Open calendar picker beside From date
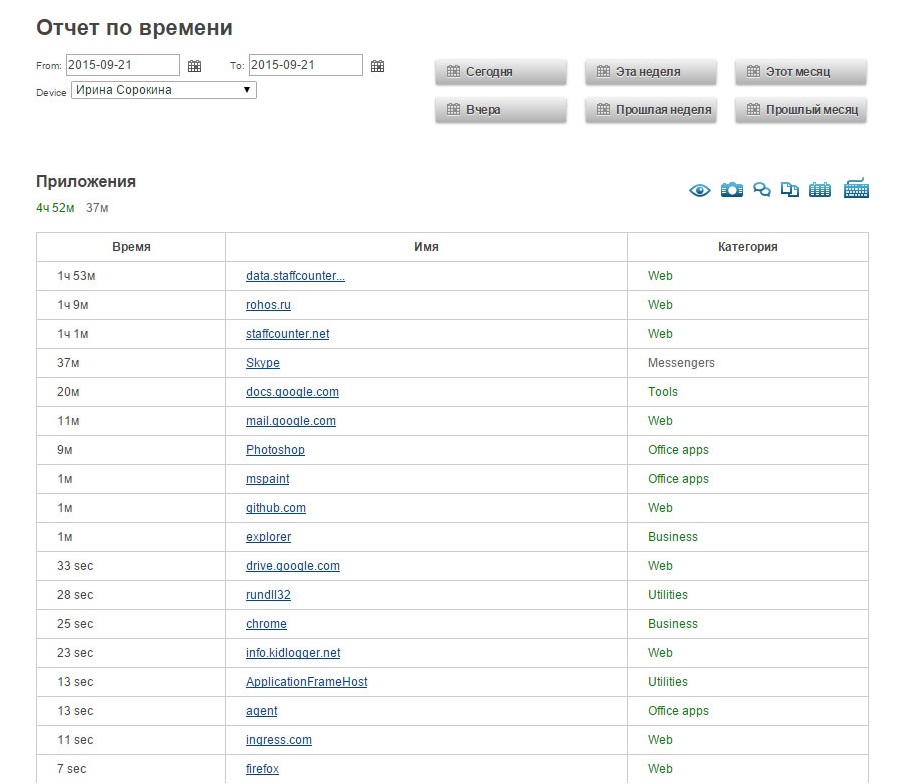This screenshot has width=908, height=784. [x=195, y=66]
